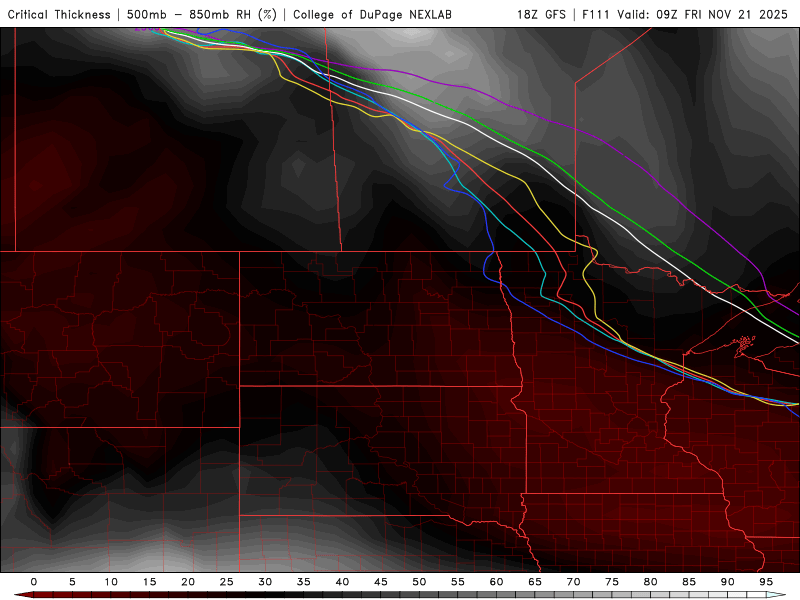Screen dimensions: 800x600
Task: Click the colorbar label "35"
Action: click(x=304, y=582)
